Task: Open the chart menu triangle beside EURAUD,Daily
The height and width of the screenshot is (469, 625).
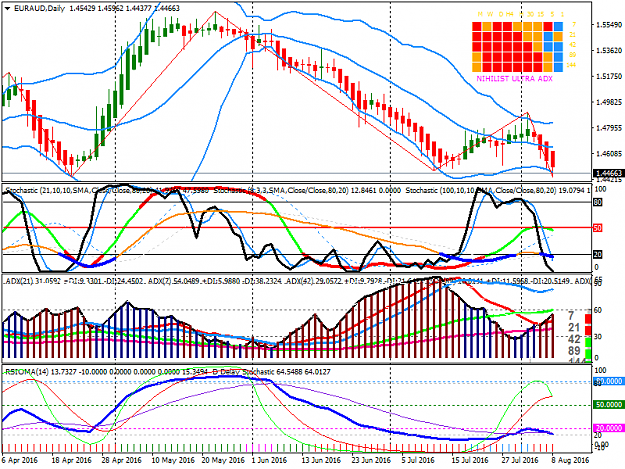Action: pos(7,8)
